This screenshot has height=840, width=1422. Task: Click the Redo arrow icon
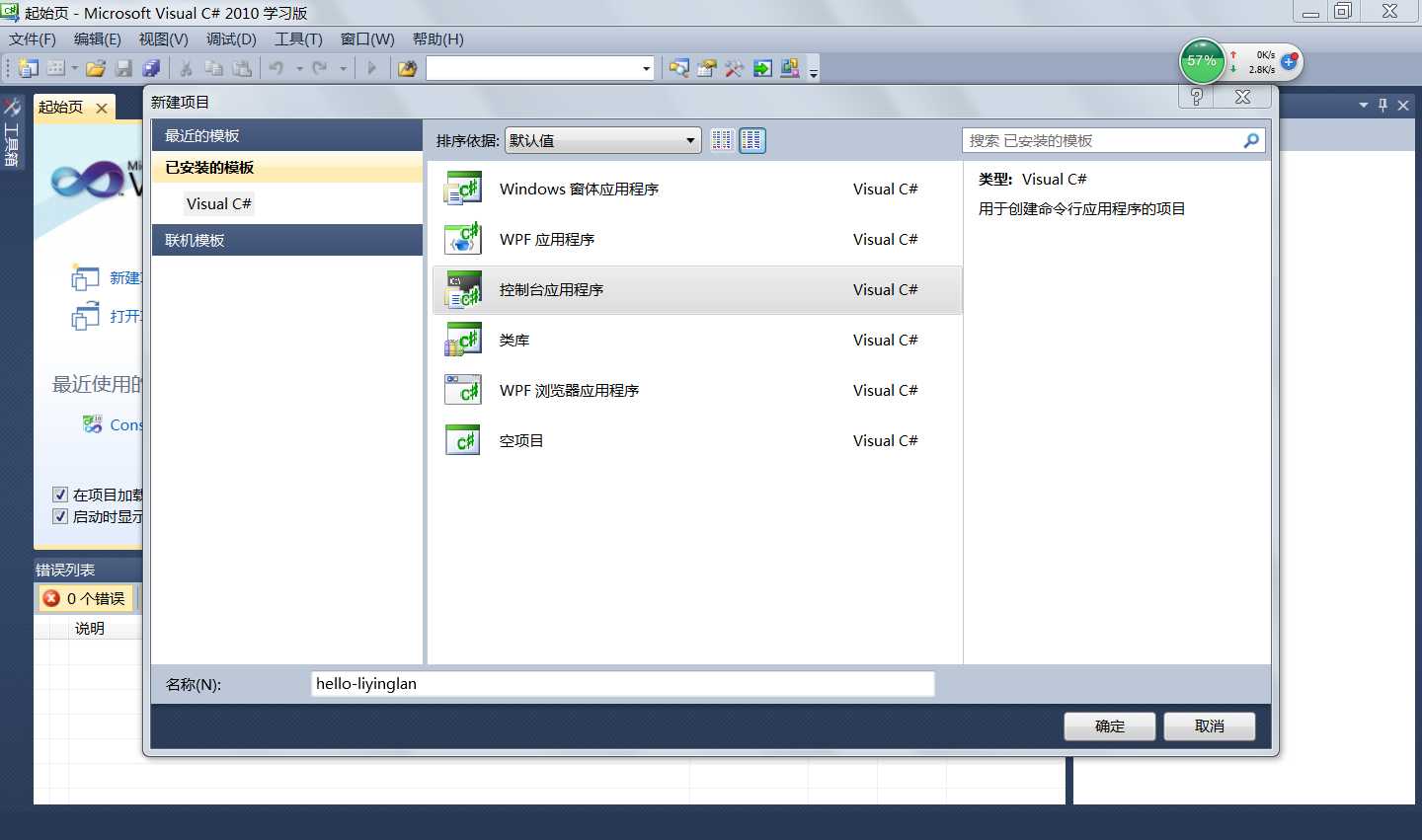tap(320, 68)
